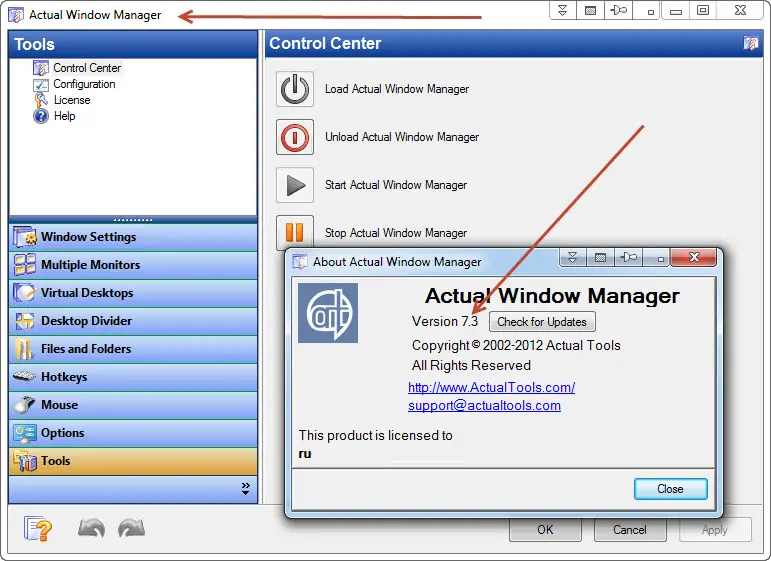
Task: Expand the navigation pane overflow chevron
Action: pos(245,488)
